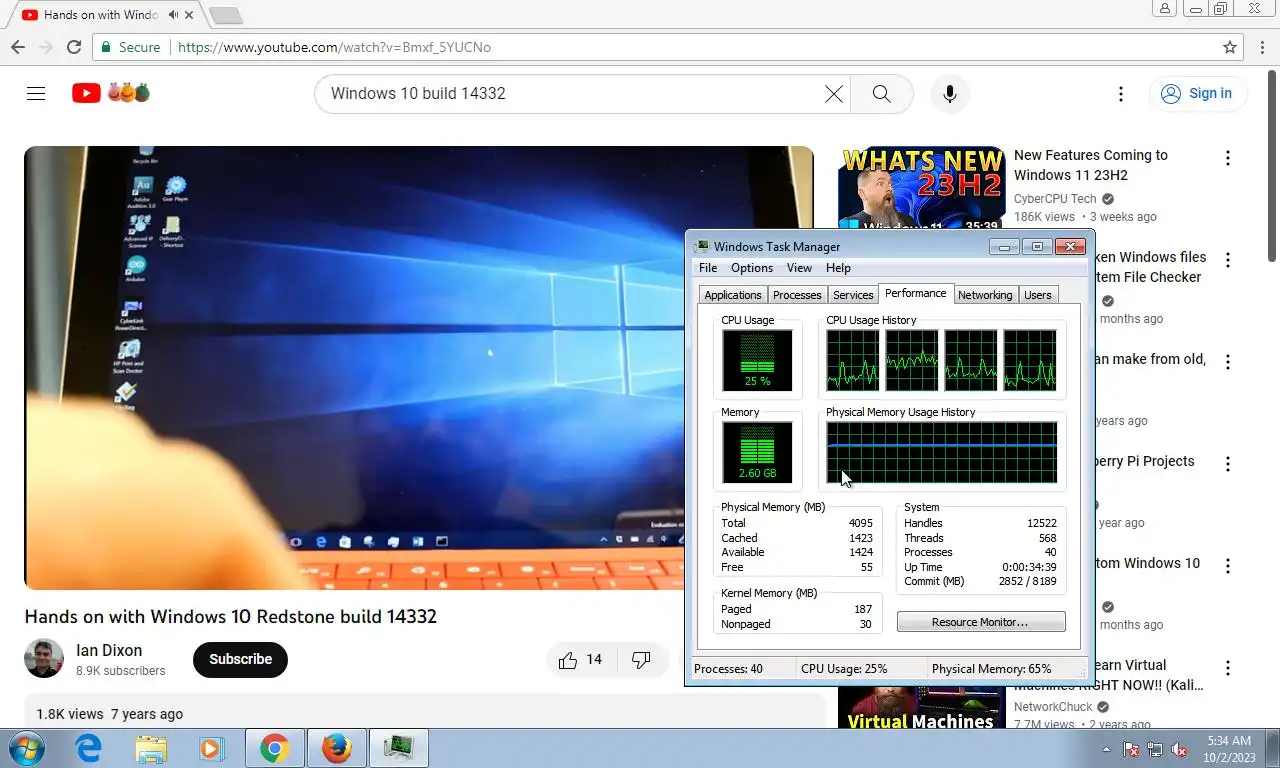
Task: Open more options for 'New Features Coming to Windows 11 23H2'
Action: point(1228,158)
